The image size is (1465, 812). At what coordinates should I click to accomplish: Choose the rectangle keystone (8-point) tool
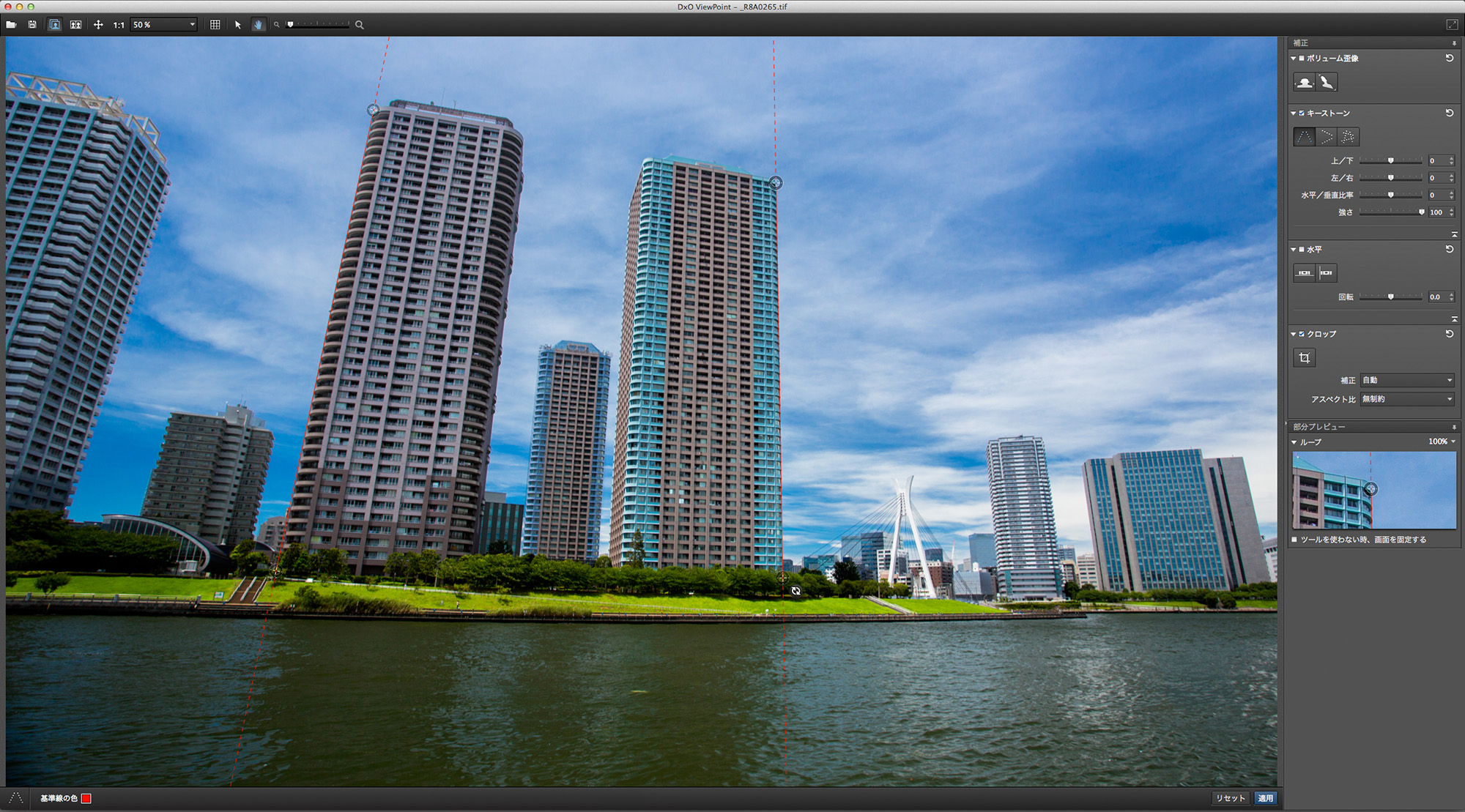coord(1348,136)
